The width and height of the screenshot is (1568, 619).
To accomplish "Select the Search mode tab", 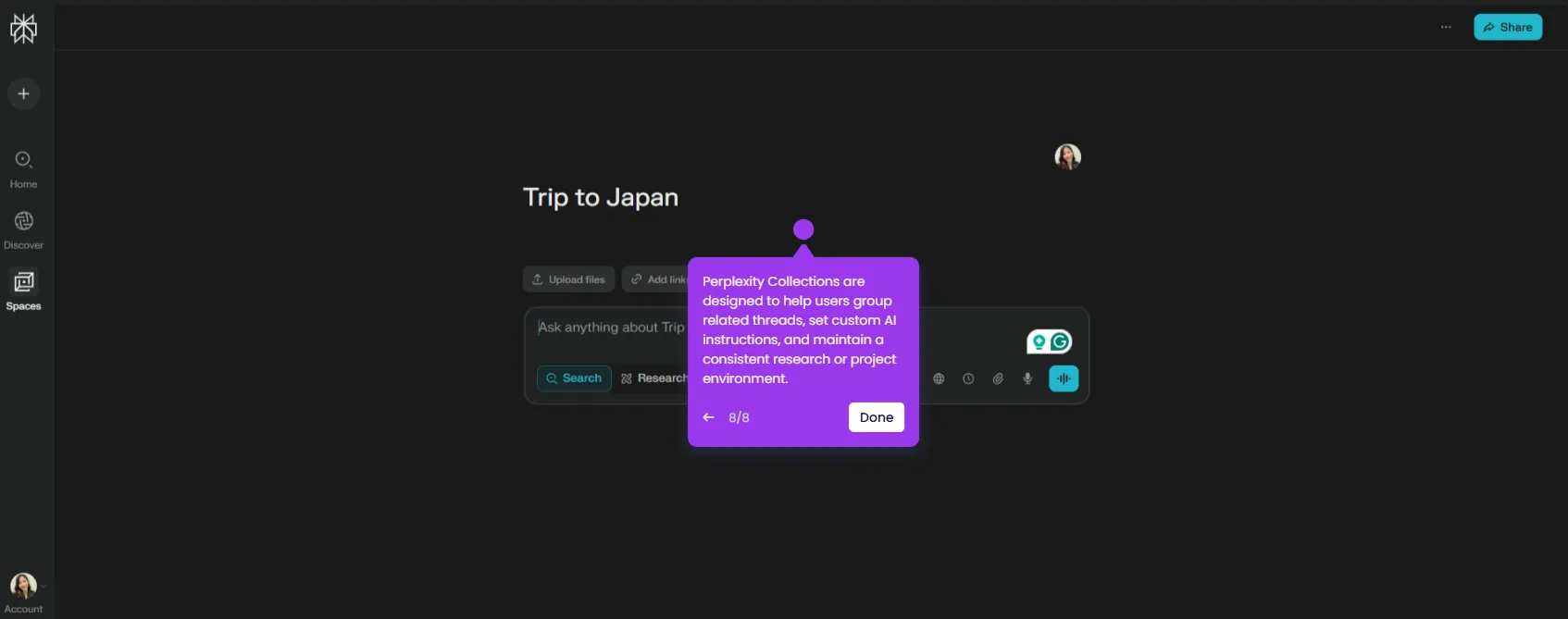I will (574, 378).
